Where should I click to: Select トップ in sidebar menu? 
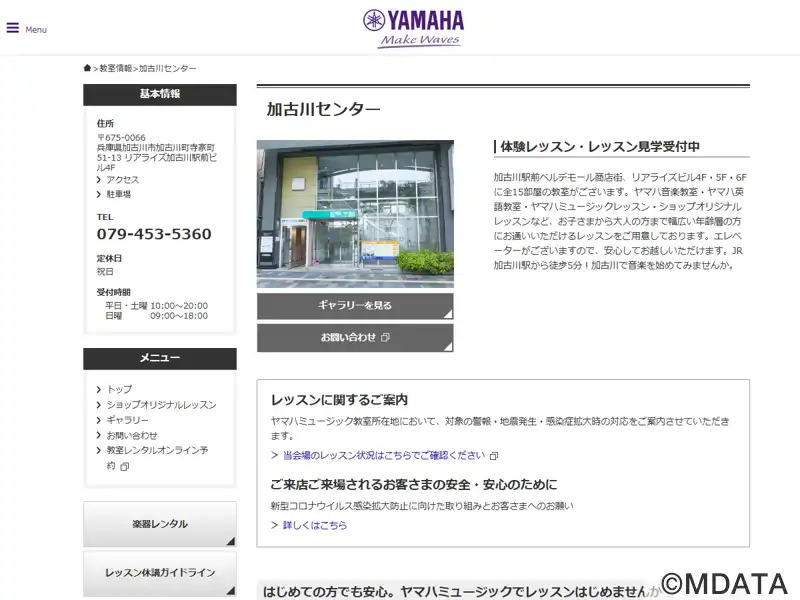[x=119, y=389]
